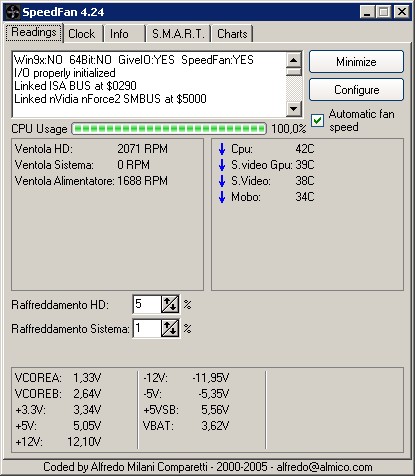Click the '100,0%' CPU usage value
The height and width of the screenshot is (476, 415).
tap(289, 129)
